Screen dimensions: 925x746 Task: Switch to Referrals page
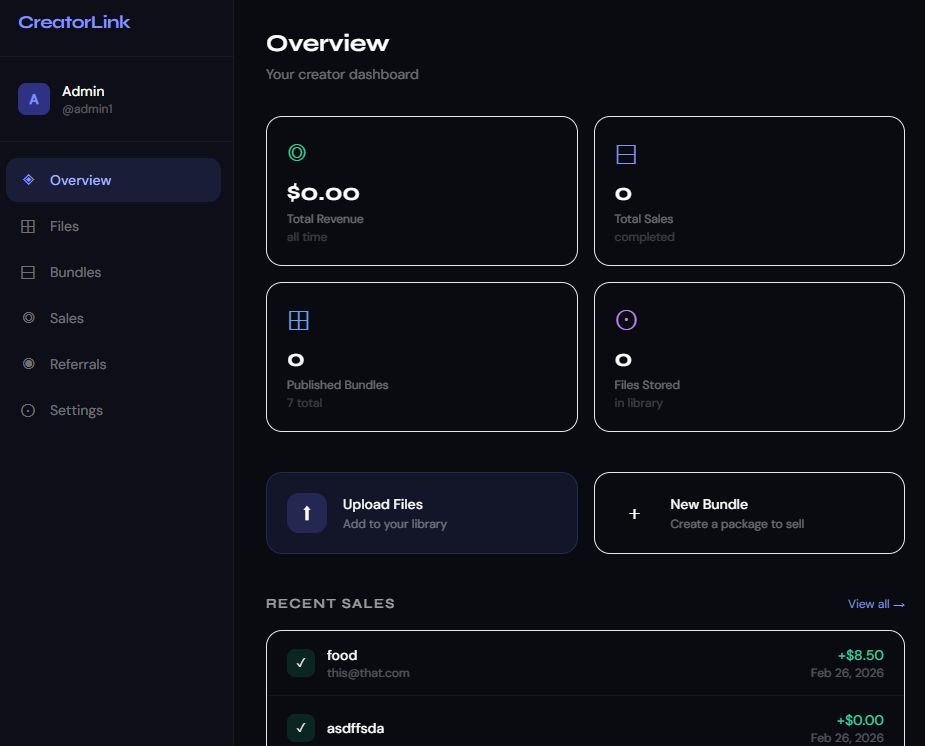(x=113, y=364)
